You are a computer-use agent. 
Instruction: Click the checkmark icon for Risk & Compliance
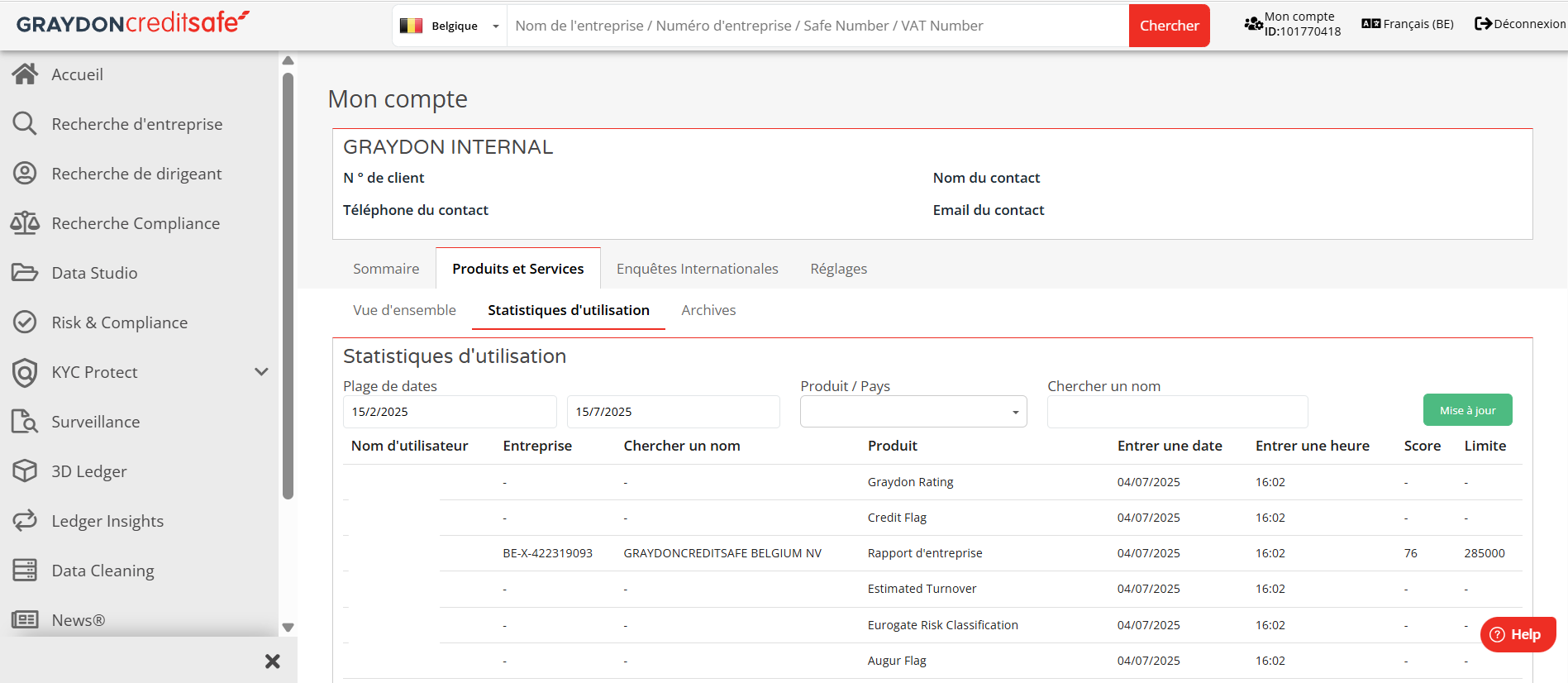(x=25, y=322)
